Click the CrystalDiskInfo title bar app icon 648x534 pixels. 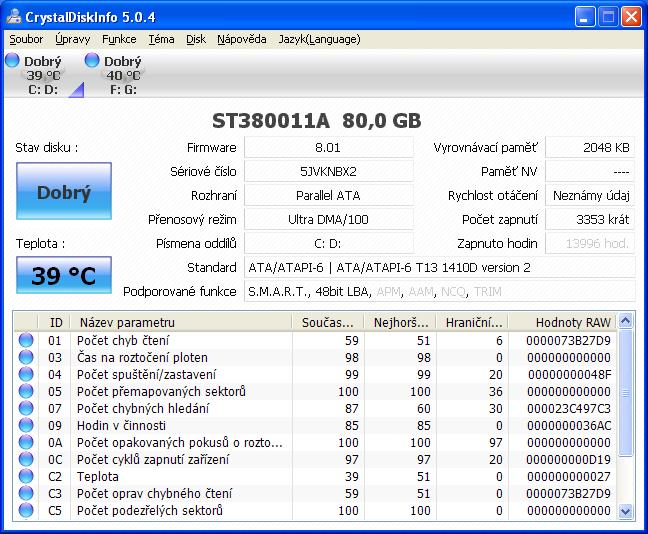coord(14,17)
